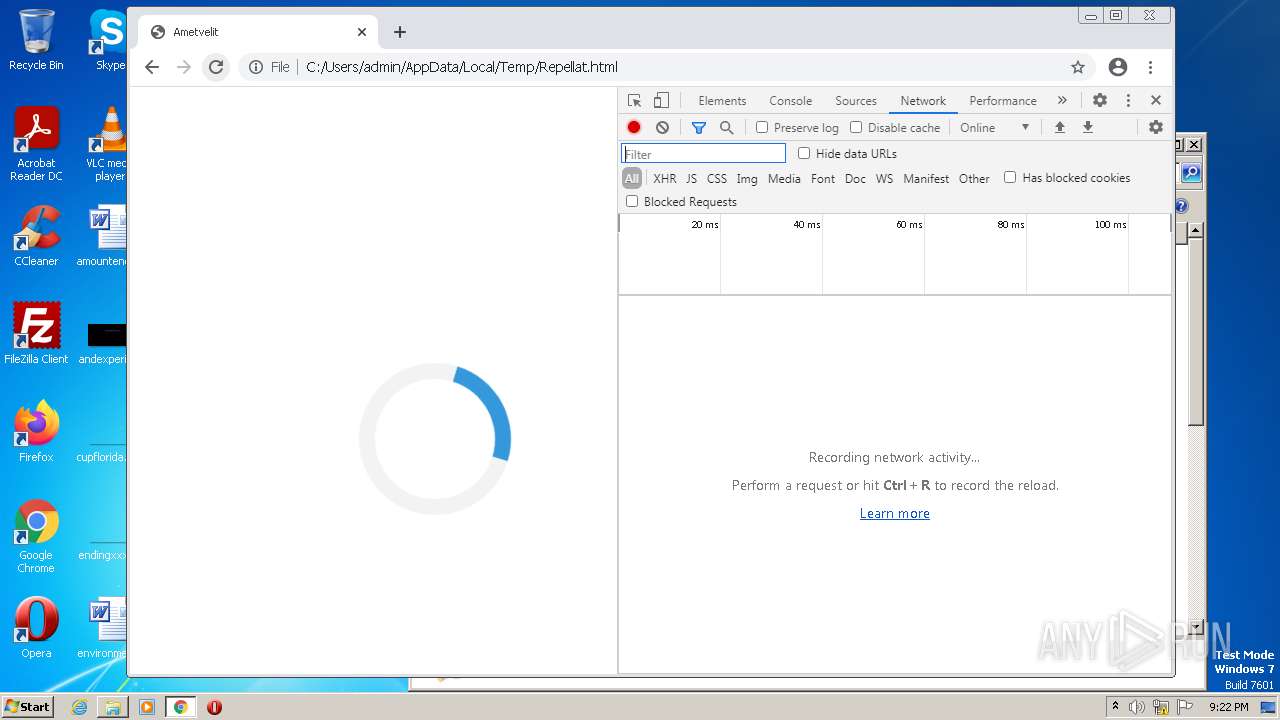Open volume control in system tray
Screen dimensions: 1280x720
tap(1137, 707)
